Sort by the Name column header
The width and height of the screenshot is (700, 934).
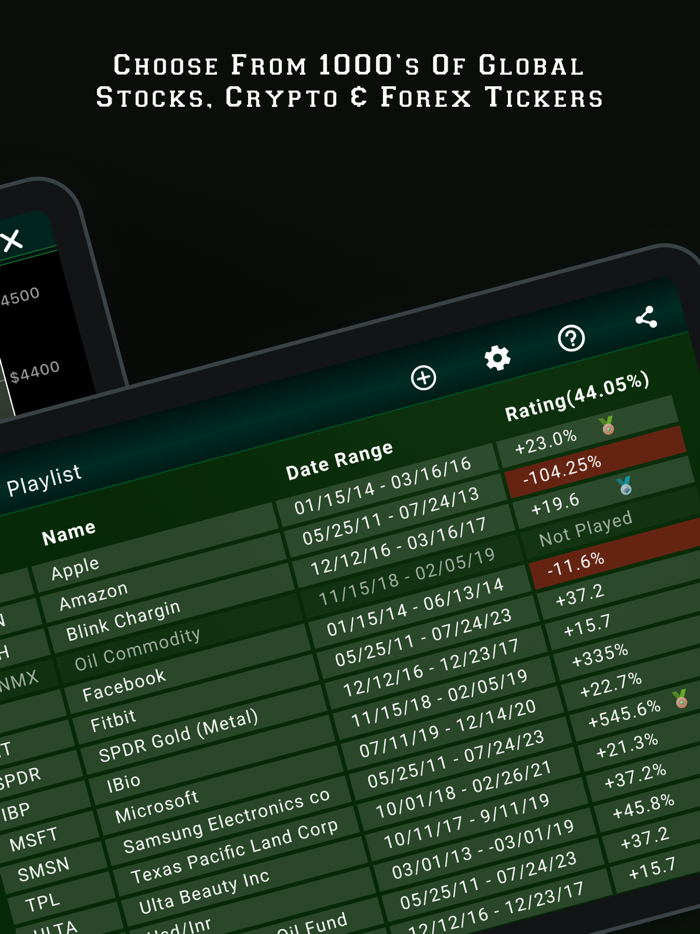click(69, 533)
